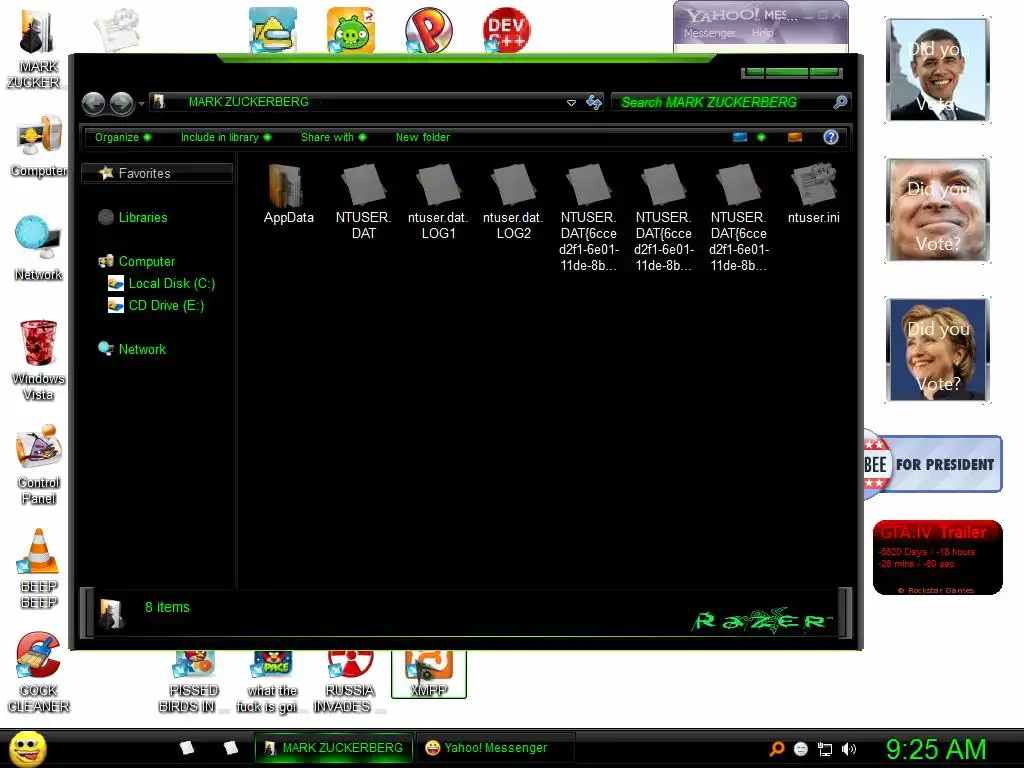The image size is (1024, 768).
Task: Click the refresh icon beside address bar
Action: point(594,103)
